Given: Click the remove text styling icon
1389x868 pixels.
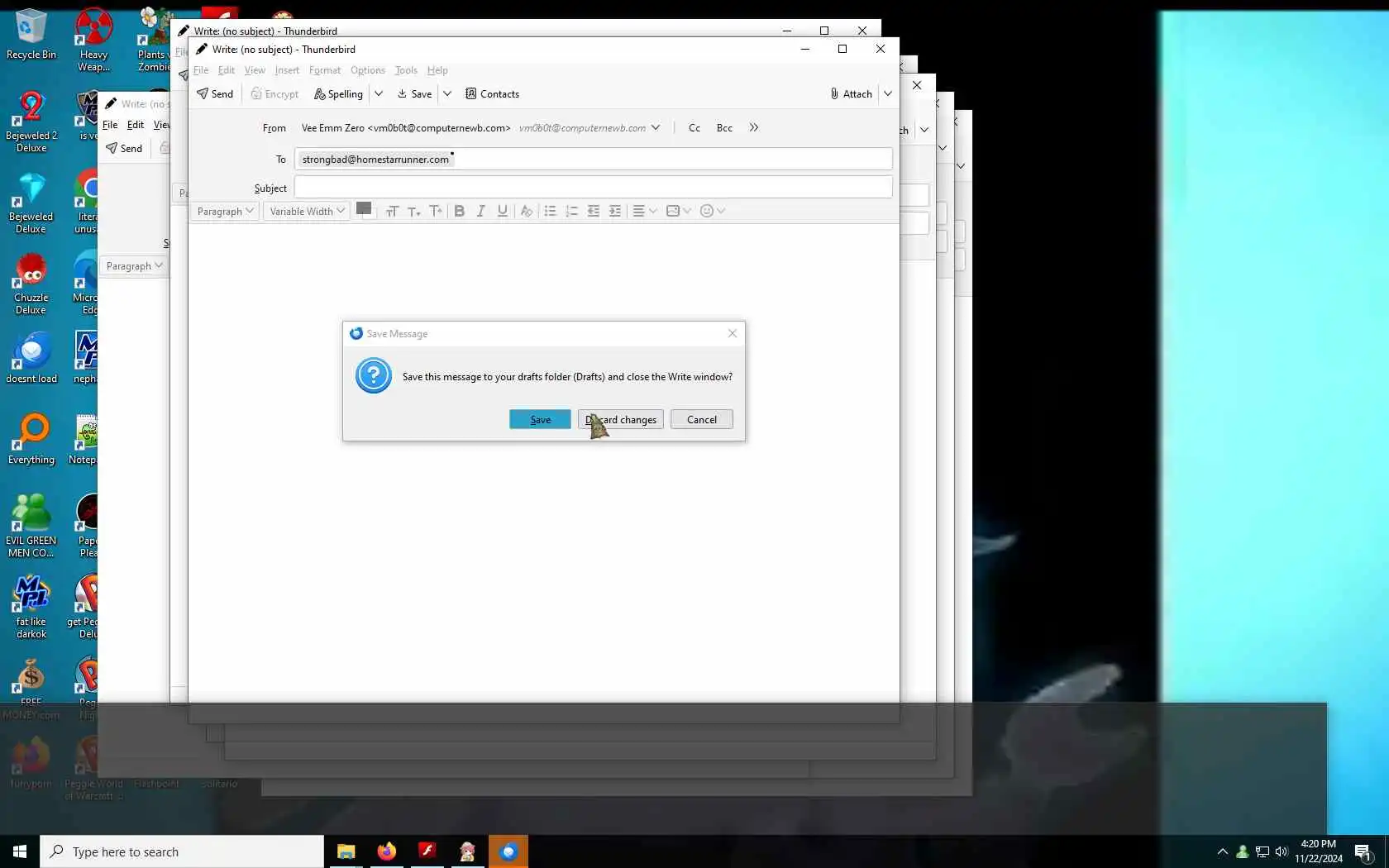Looking at the screenshot, I should tap(526, 211).
